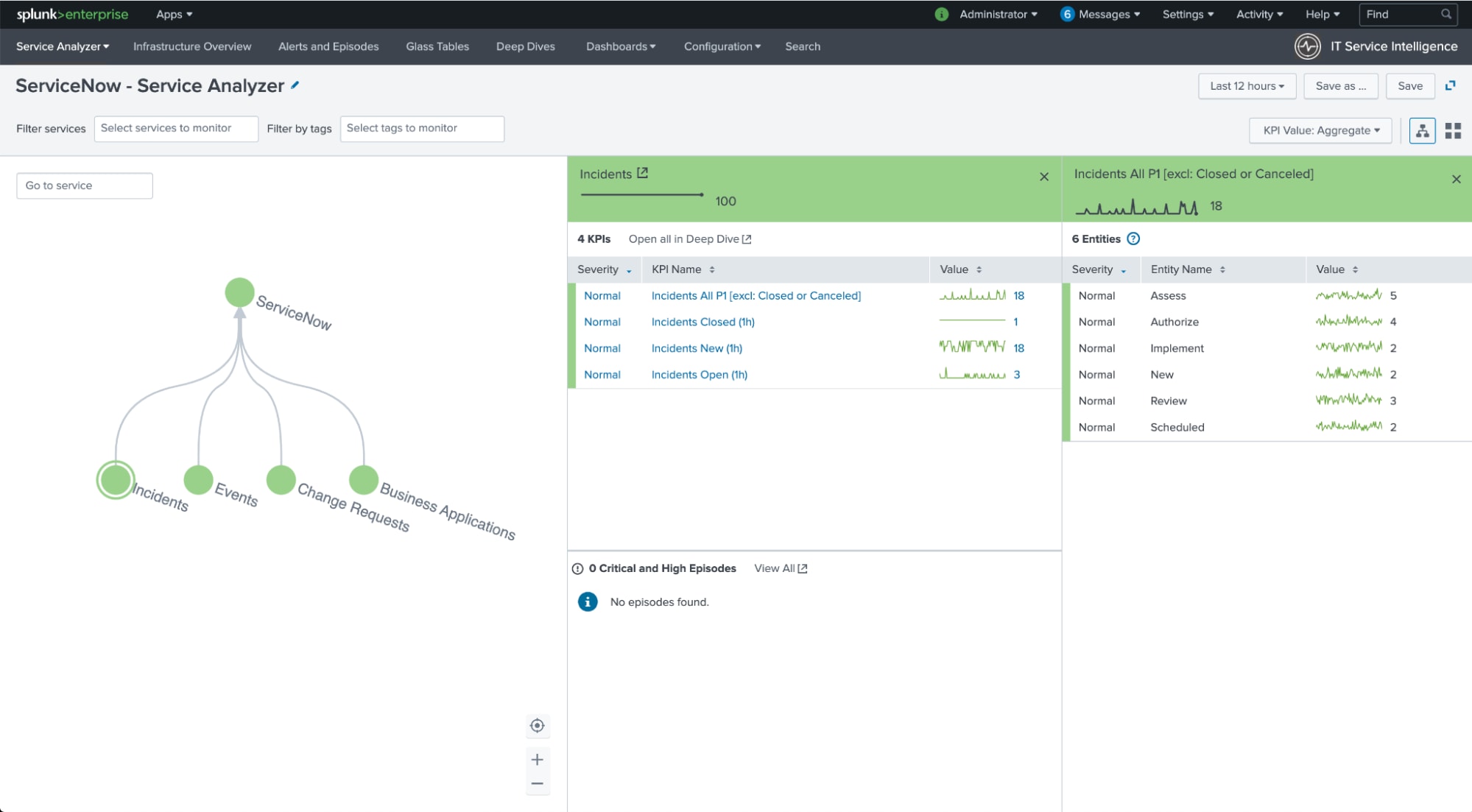This screenshot has height=812, width=1472.
Task: Open the Settings dropdown
Action: [1188, 14]
